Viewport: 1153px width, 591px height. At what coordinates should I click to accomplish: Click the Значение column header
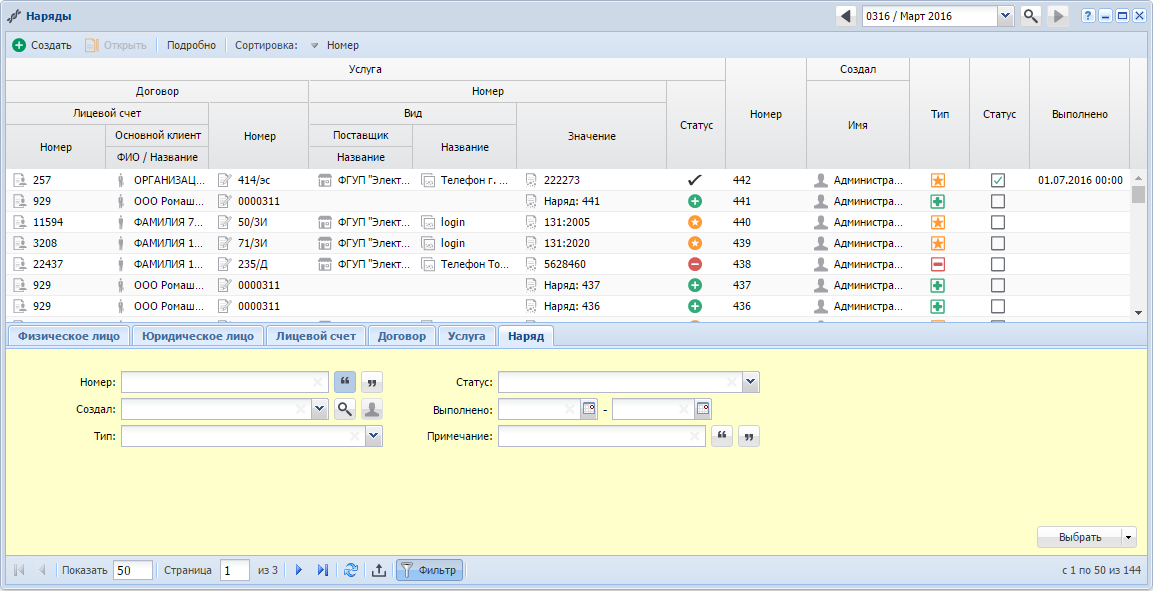pos(591,136)
